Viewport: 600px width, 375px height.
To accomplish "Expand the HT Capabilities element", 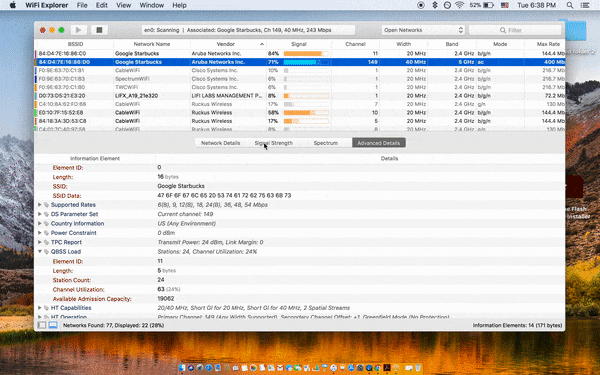I will [x=39, y=308].
